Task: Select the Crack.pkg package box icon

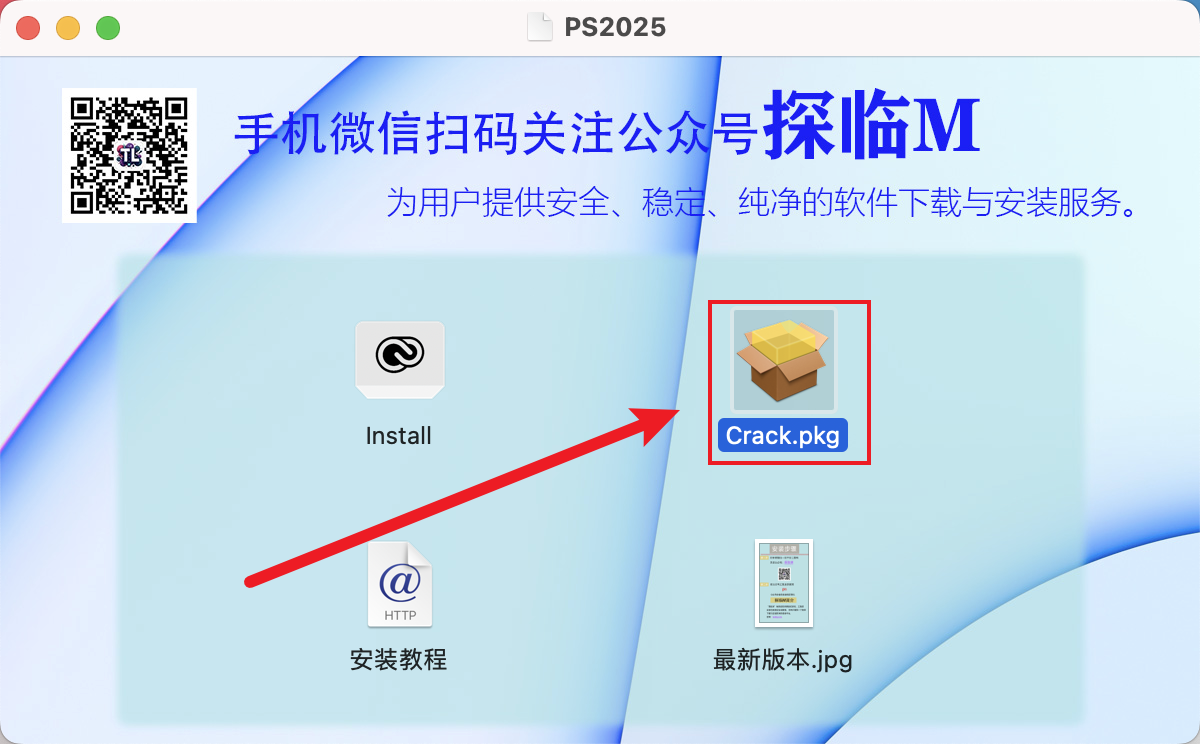Action: 783,359
